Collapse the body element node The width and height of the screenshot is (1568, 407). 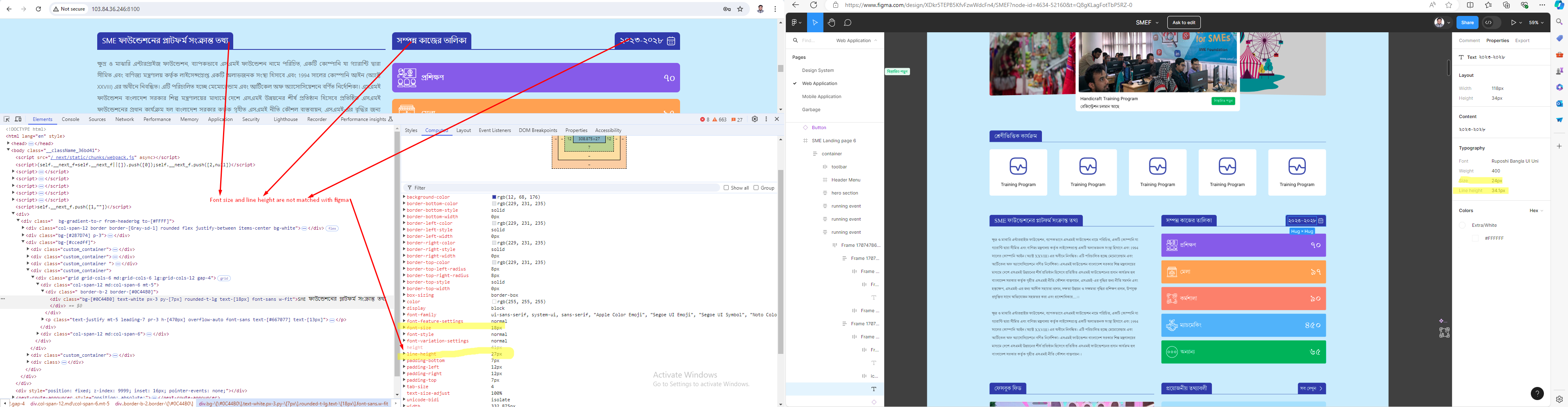[9, 150]
